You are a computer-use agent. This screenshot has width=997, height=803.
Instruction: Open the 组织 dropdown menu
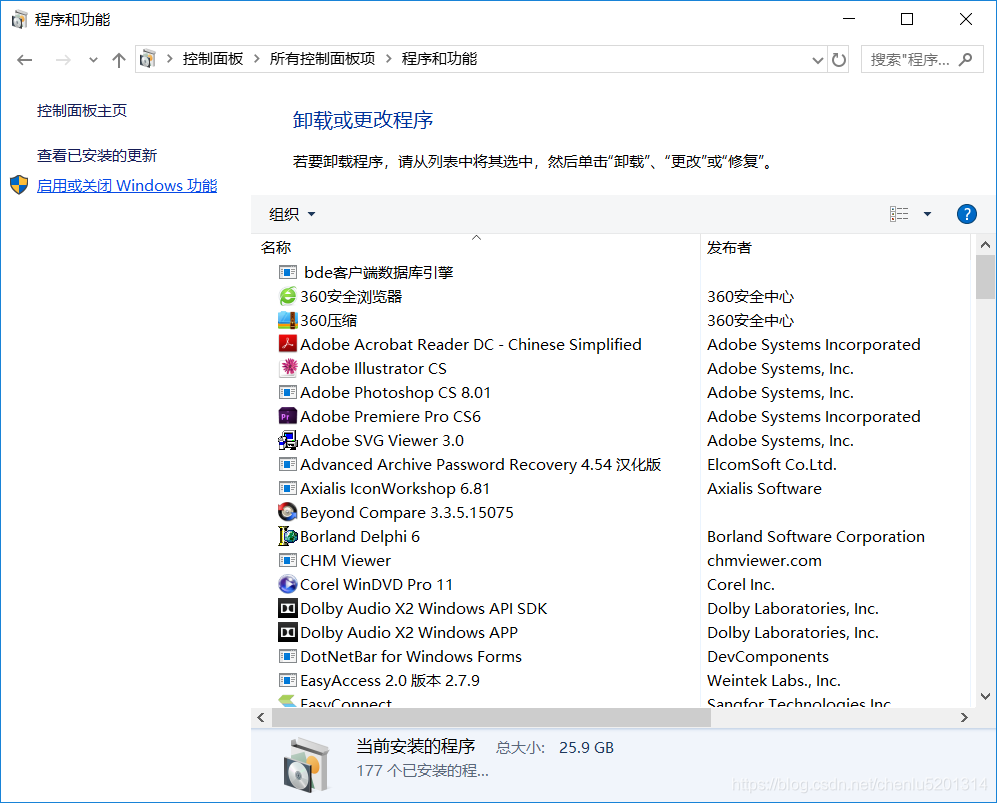[x=292, y=214]
